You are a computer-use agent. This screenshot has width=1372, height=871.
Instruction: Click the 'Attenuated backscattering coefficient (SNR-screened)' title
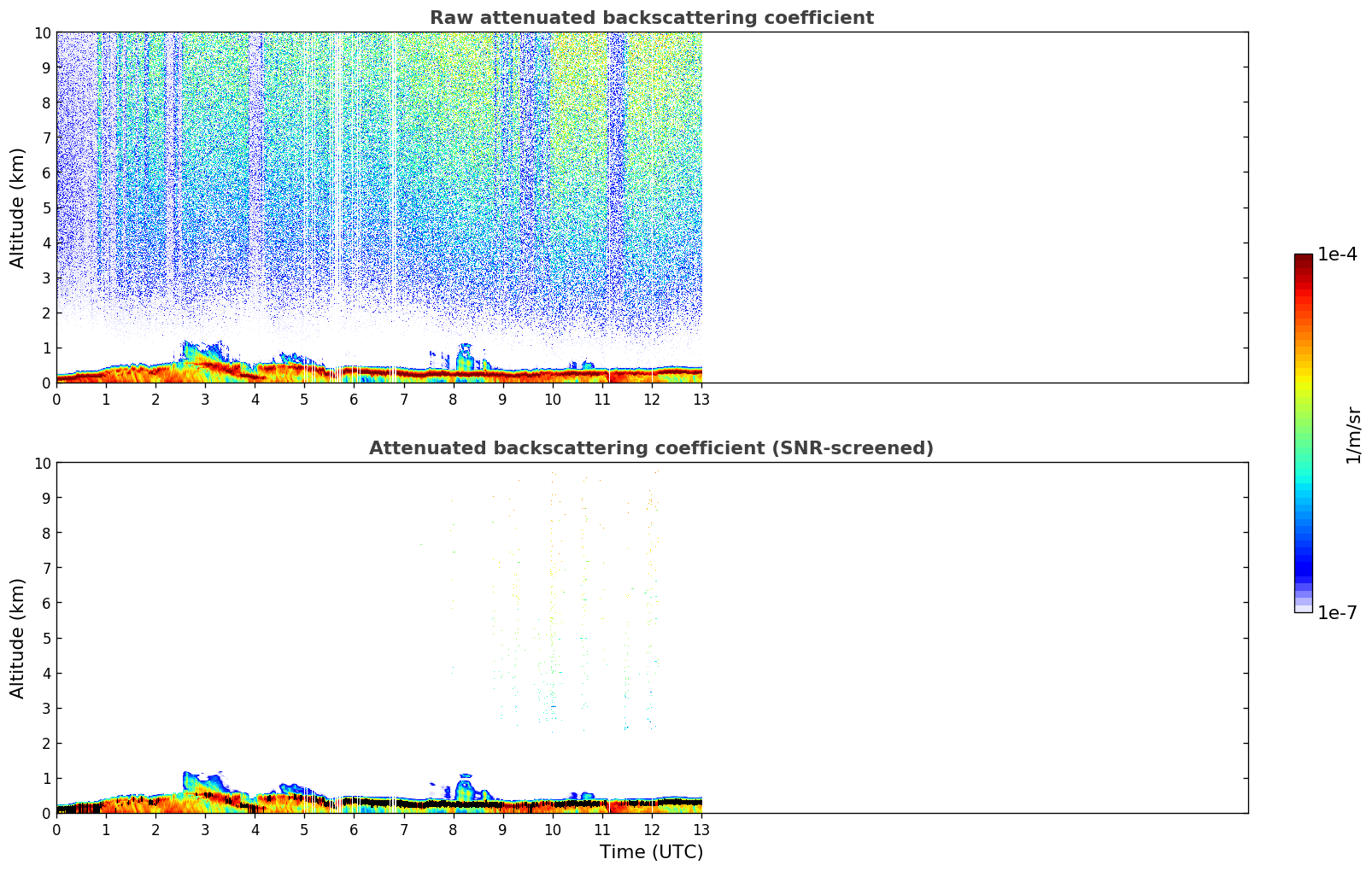(x=651, y=448)
